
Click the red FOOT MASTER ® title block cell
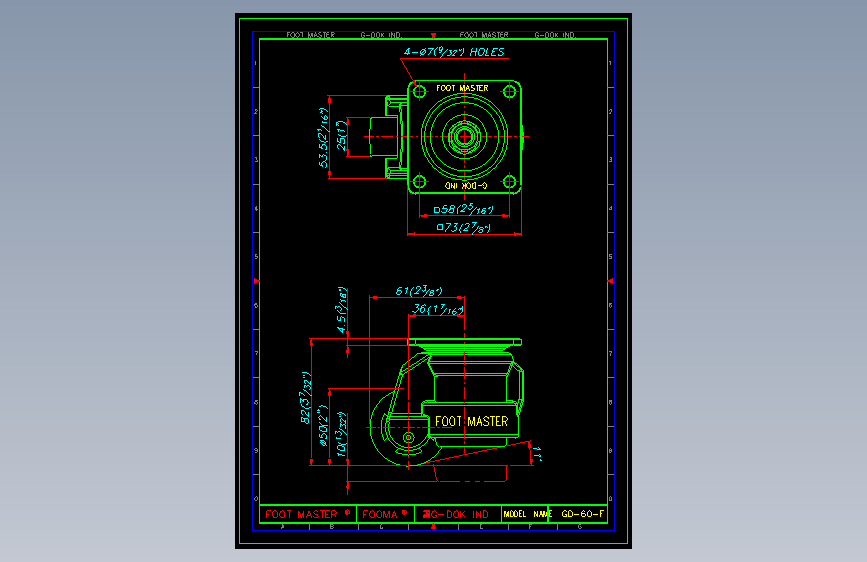click(308, 514)
